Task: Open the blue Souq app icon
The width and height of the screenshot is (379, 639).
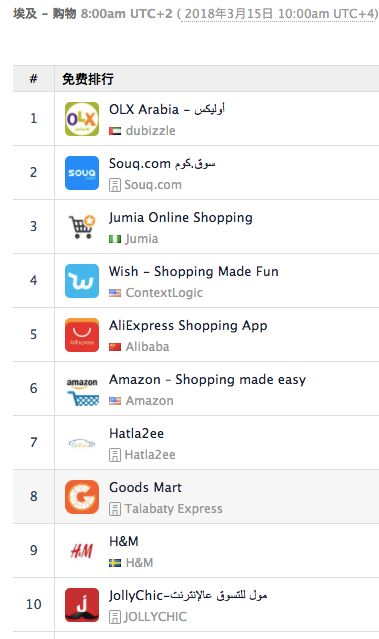Action: pos(82,173)
